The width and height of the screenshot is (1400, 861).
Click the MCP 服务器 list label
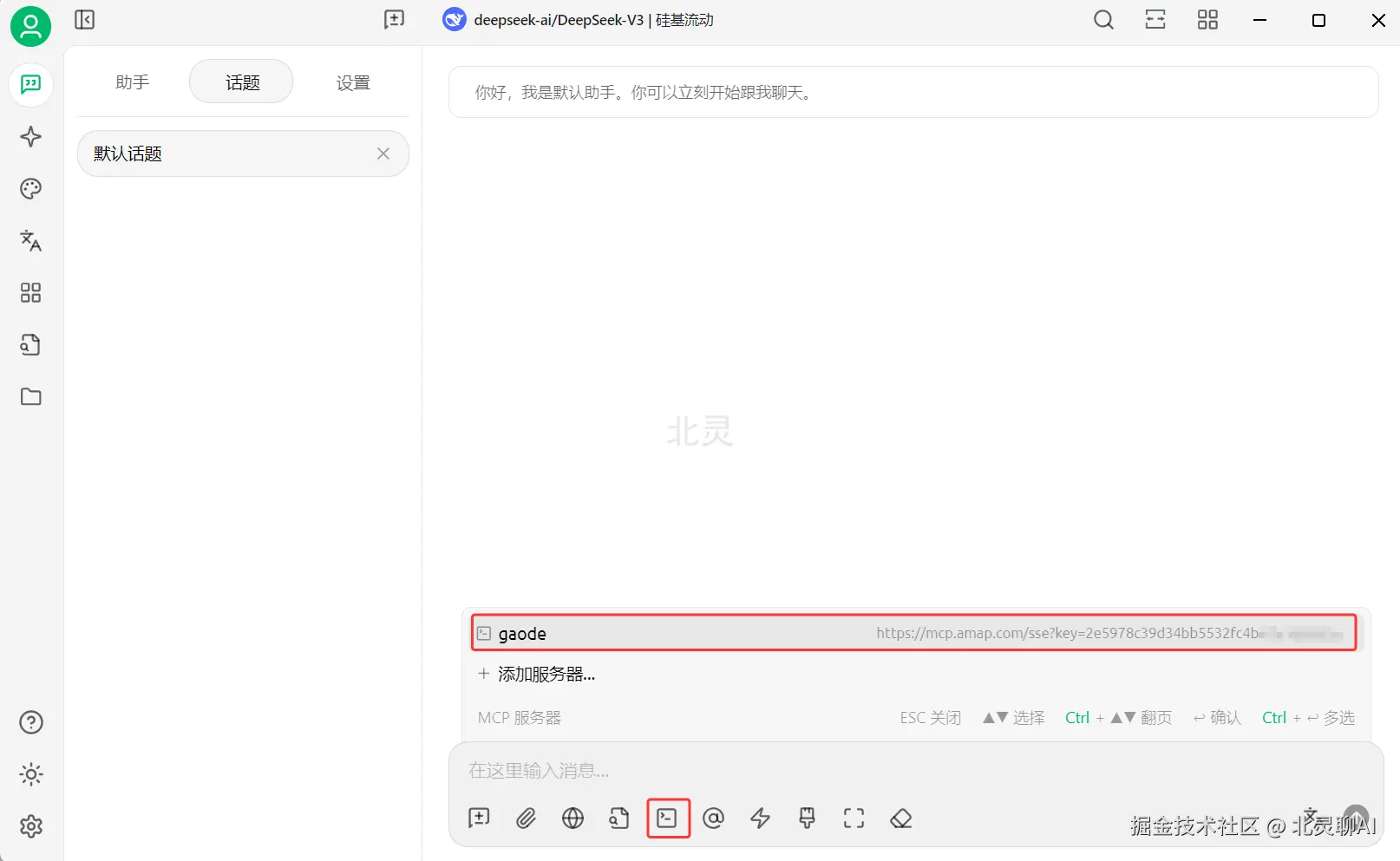(520, 718)
